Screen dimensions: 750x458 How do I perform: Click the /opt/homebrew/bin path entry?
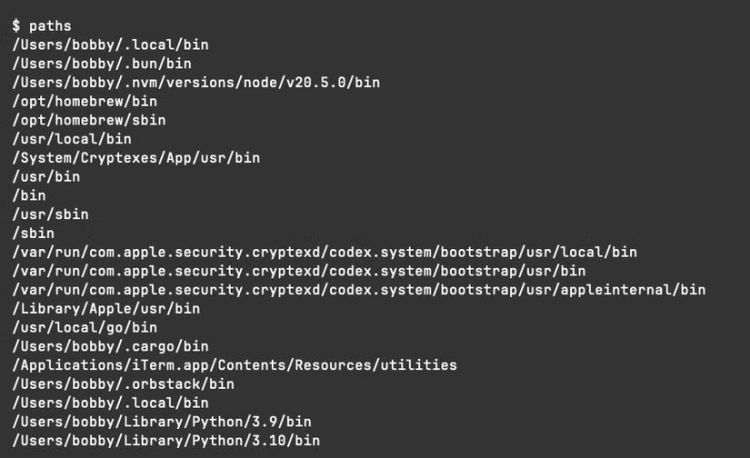coord(85,101)
